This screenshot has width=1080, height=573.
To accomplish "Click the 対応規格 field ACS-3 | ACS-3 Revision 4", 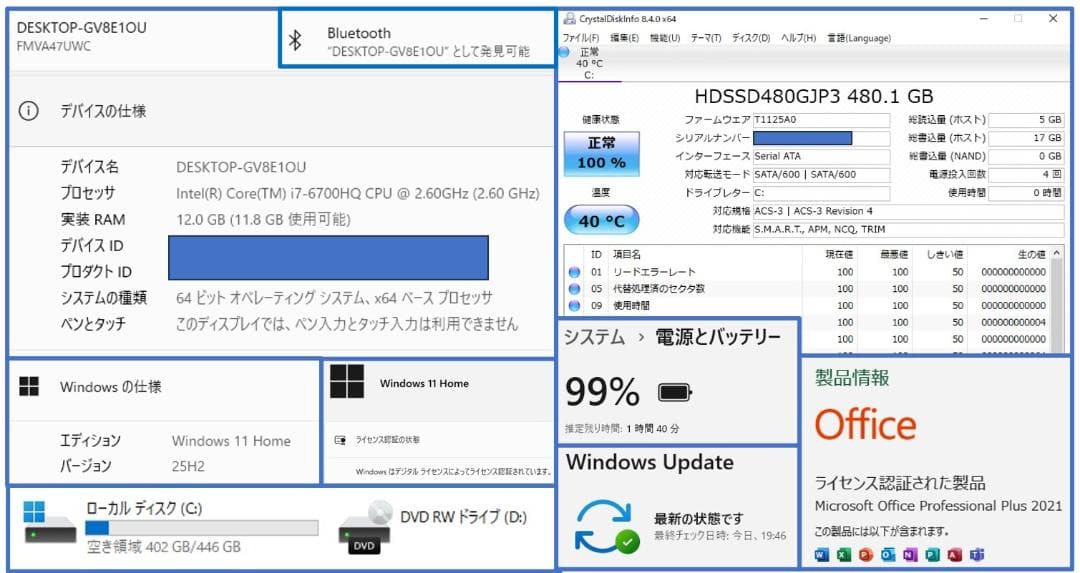I will (x=908, y=211).
